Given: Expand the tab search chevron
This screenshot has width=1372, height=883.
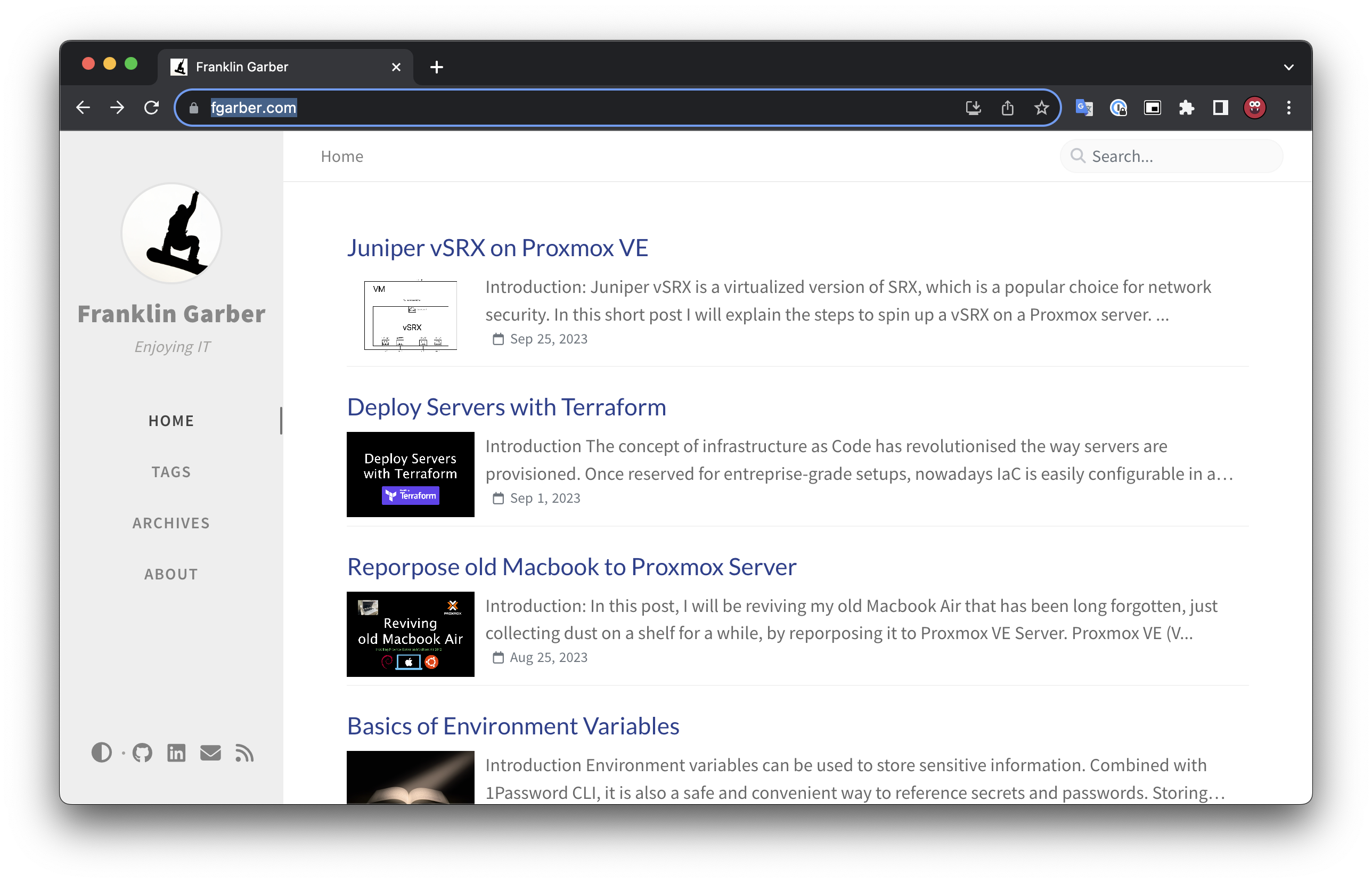Looking at the screenshot, I should click(x=1288, y=67).
